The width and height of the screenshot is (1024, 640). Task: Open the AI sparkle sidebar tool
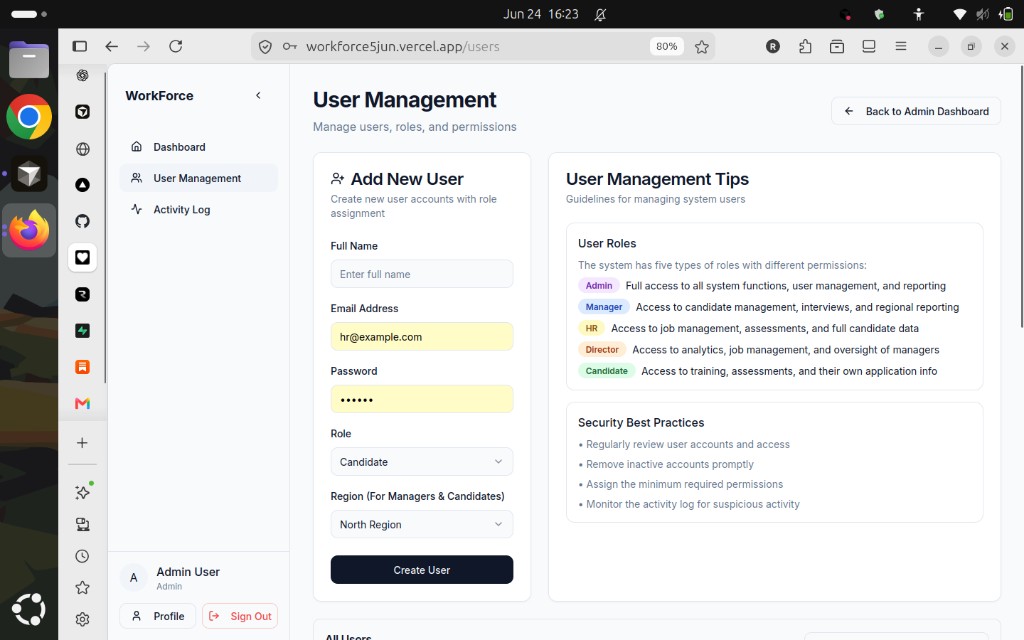click(x=82, y=492)
